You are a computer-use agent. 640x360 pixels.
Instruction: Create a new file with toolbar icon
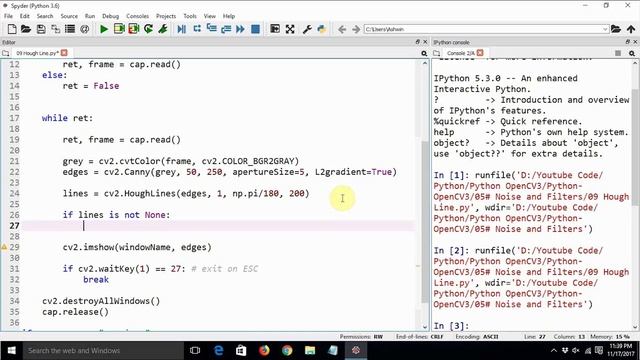point(12,29)
